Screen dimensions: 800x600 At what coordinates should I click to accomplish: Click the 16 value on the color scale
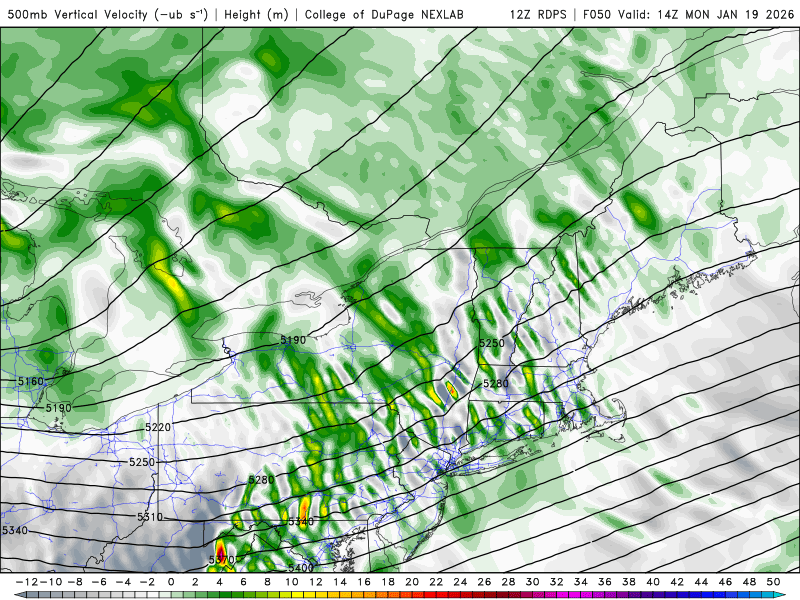[364, 582]
